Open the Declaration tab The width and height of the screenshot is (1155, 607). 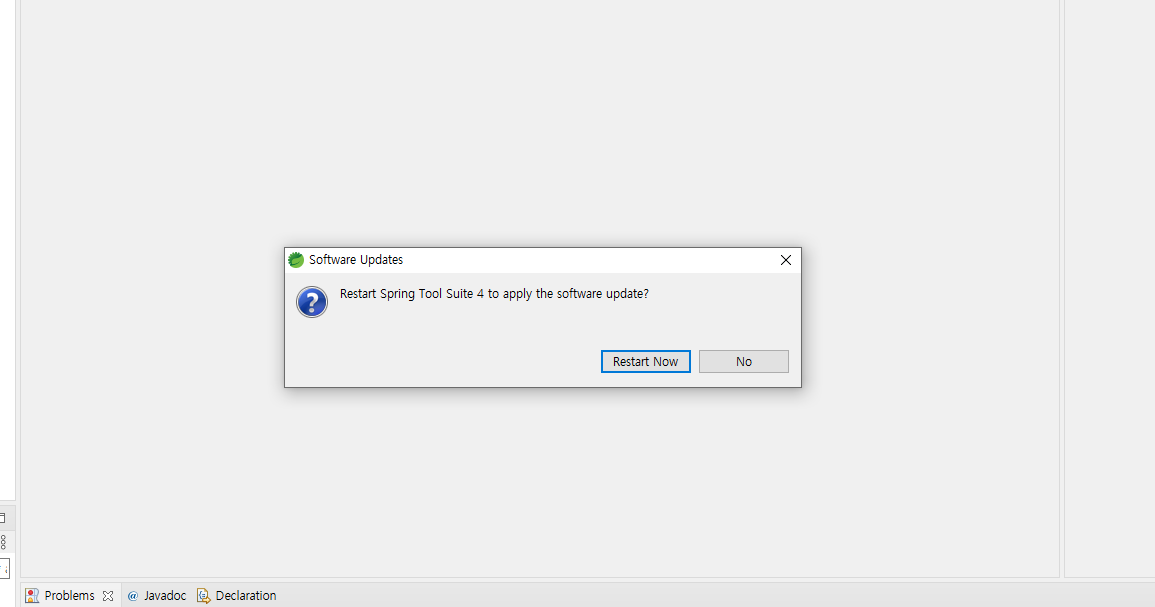[x=246, y=595]
